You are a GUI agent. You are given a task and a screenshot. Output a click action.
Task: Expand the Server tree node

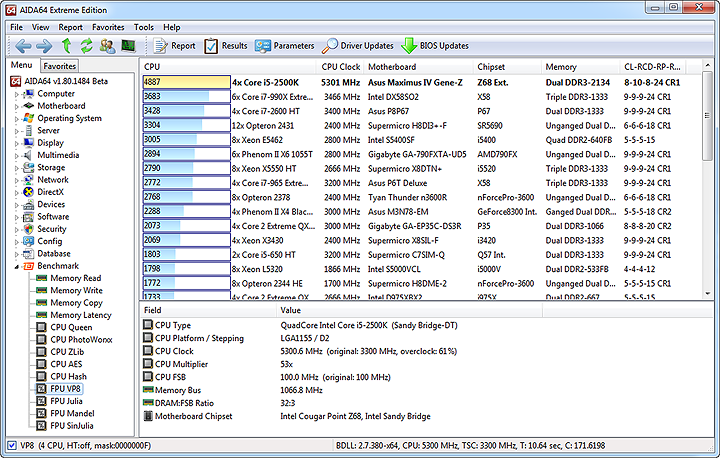(x=17, y=131)
